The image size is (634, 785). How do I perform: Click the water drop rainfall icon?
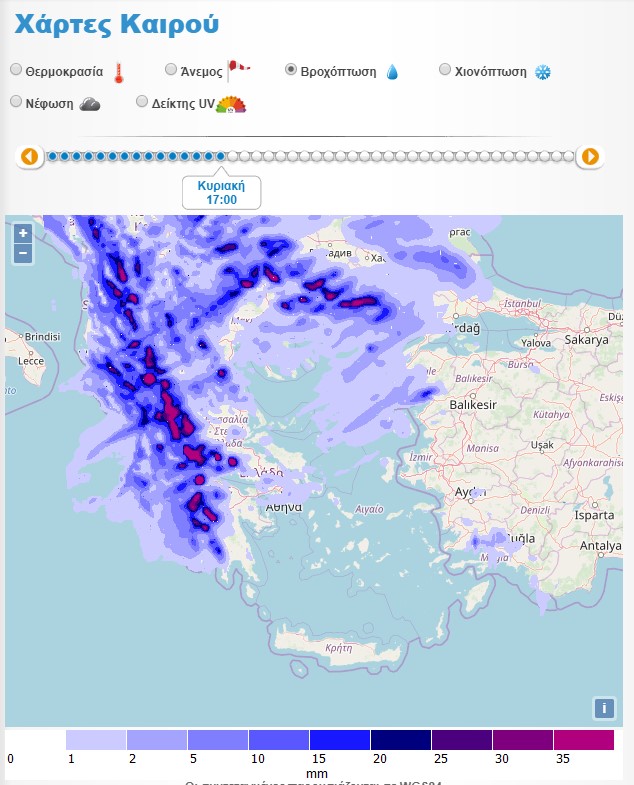pos(392,72)
